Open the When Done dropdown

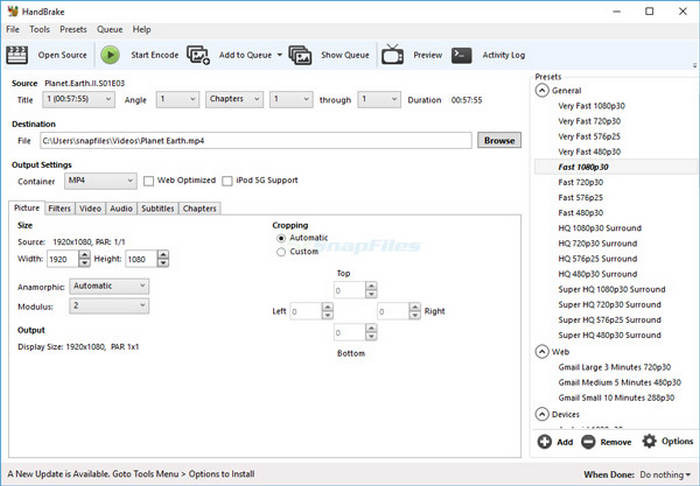click(665, 474)
